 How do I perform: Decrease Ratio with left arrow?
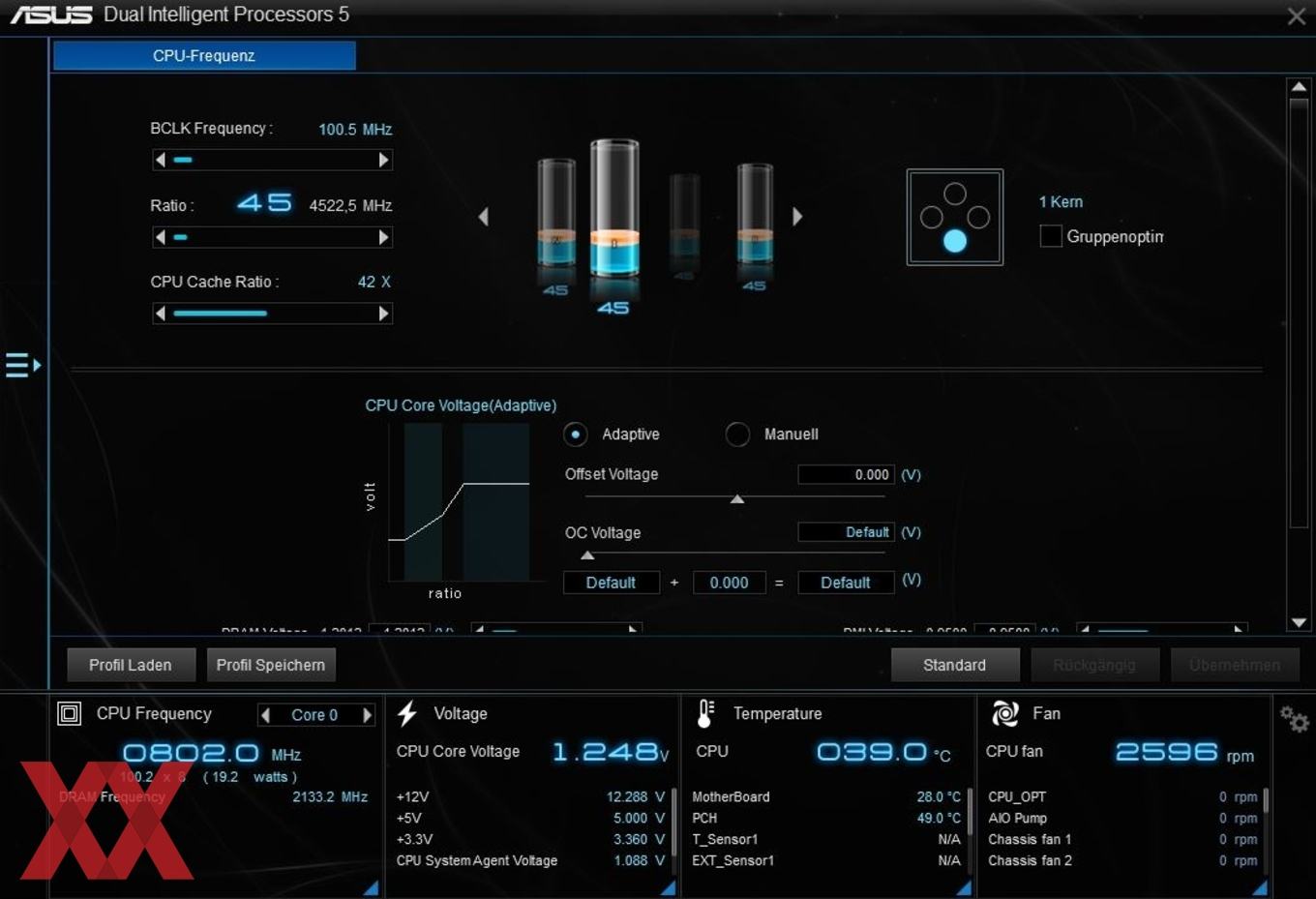(161, 237)
